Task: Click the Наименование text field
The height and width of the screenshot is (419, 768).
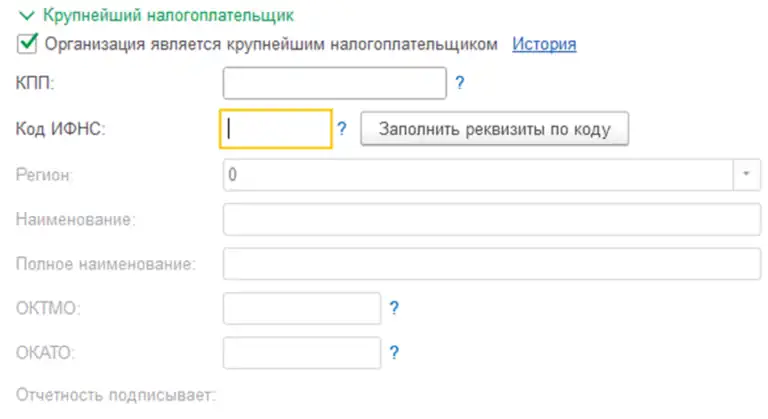Action: point(492,219)
